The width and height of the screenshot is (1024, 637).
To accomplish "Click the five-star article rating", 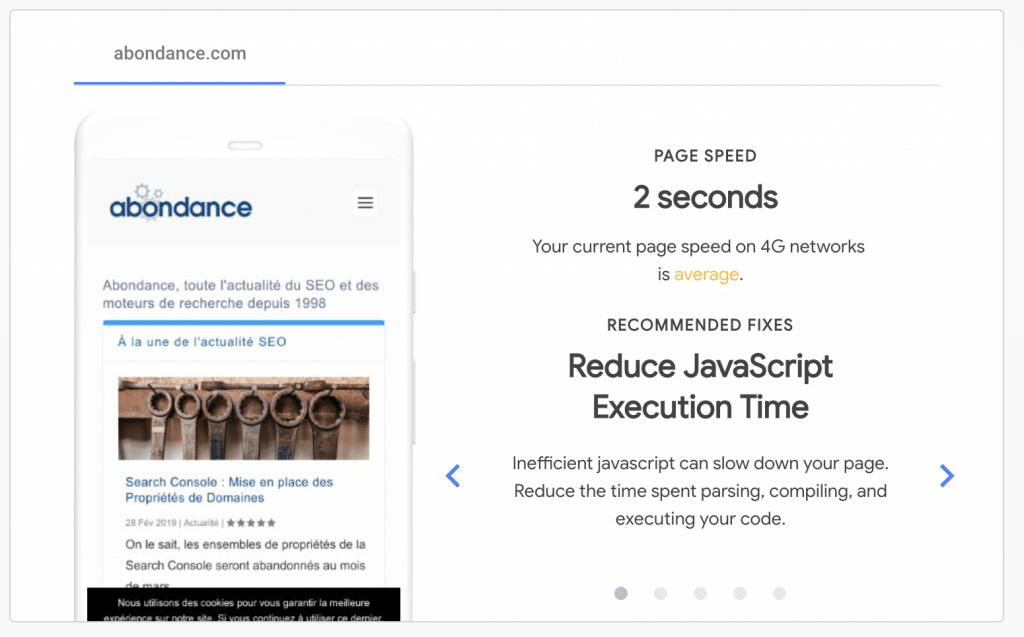I will point(251,523).
